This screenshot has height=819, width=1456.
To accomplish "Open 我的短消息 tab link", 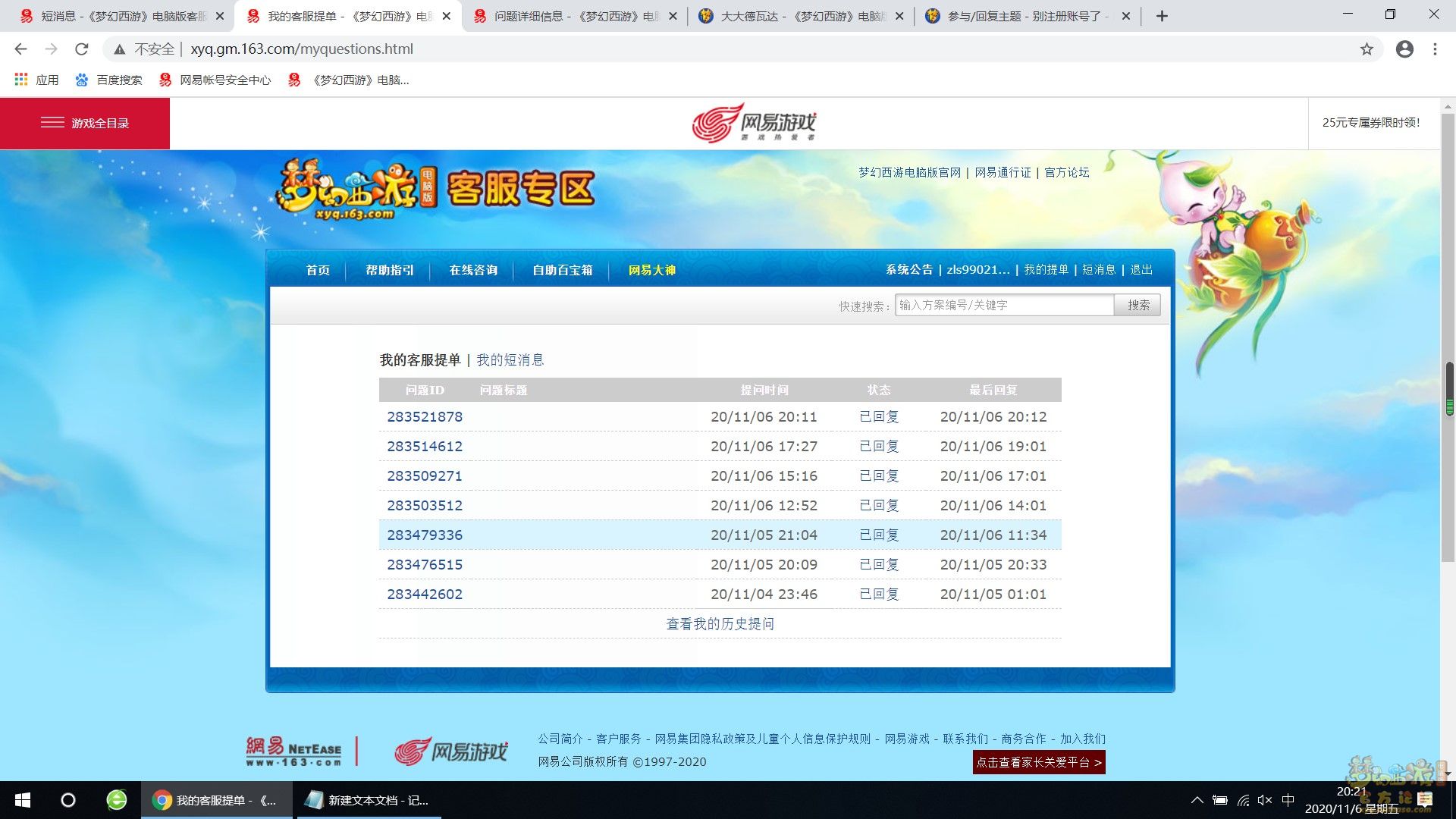I will [510, 360].
